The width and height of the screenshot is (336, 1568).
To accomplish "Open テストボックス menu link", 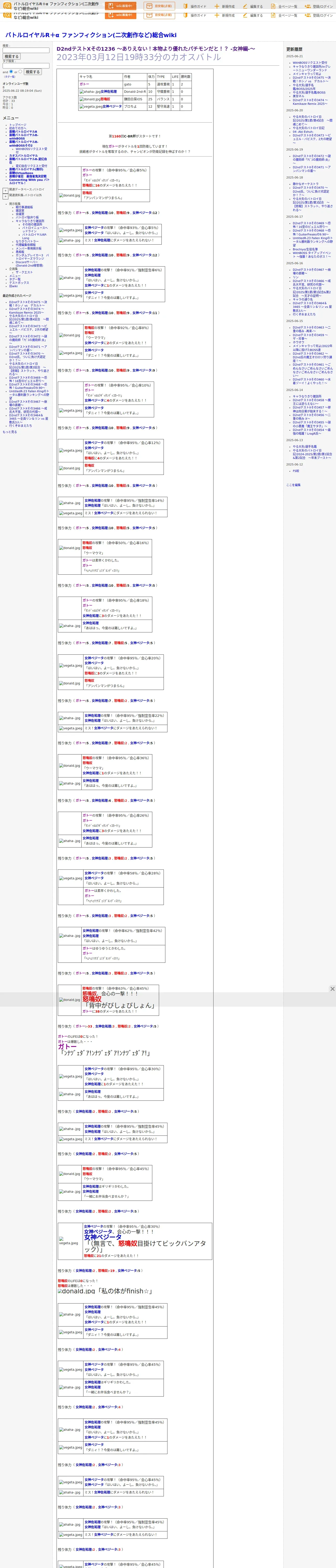I will coord(19,283).
